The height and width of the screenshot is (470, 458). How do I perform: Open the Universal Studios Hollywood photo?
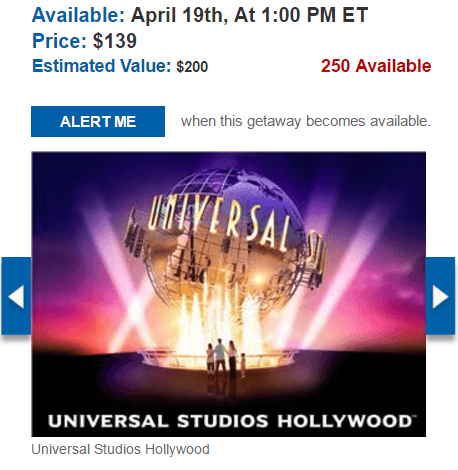click(229, 294)
